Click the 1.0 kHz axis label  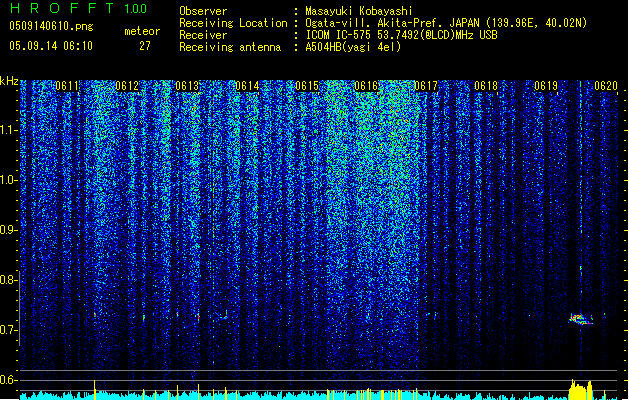pyautogui.click(x=9, y=180)
